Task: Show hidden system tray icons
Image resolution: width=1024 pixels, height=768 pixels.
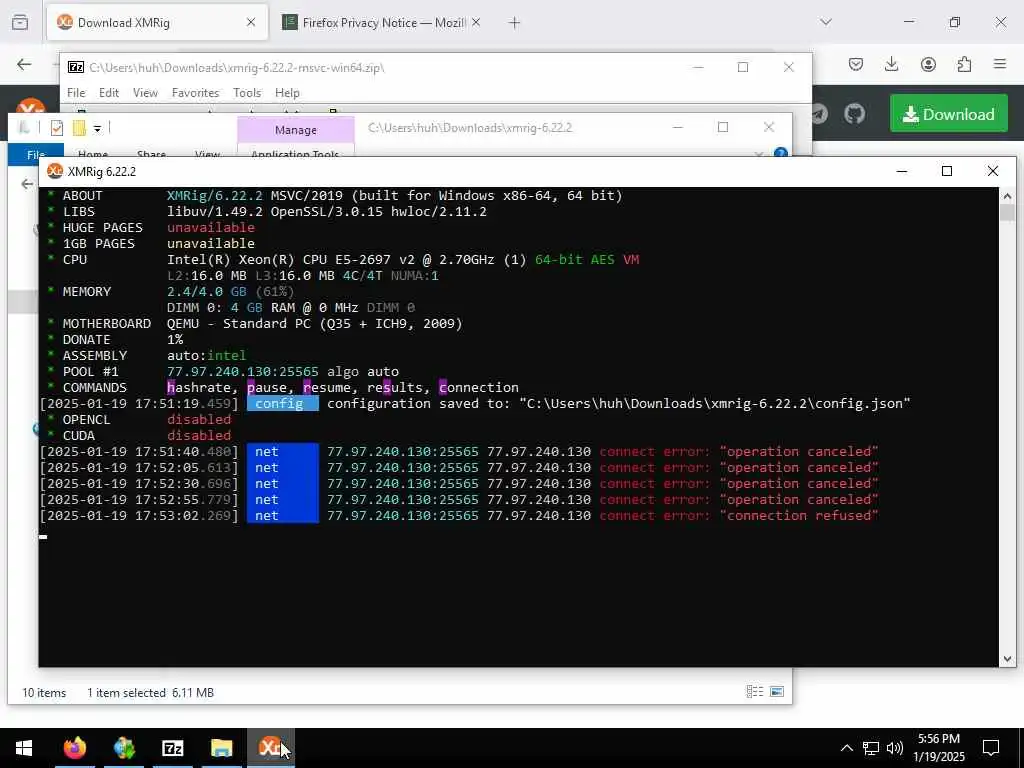Action: point(846,748)
